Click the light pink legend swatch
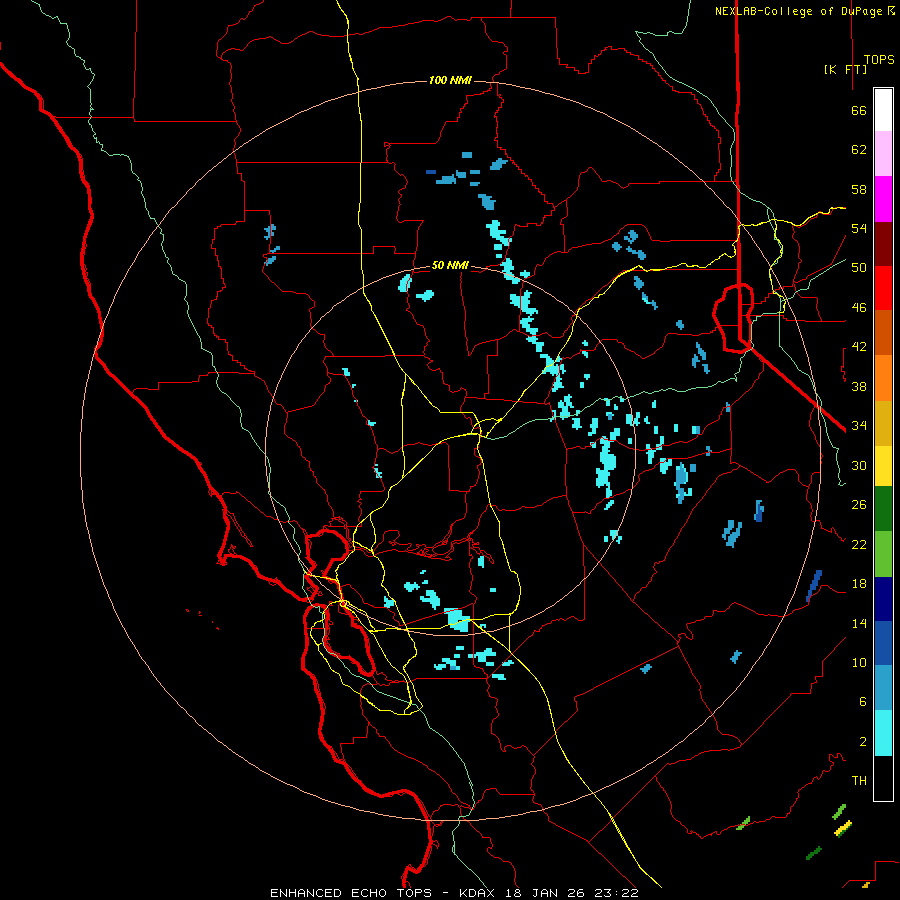 [x=883, y=153]
